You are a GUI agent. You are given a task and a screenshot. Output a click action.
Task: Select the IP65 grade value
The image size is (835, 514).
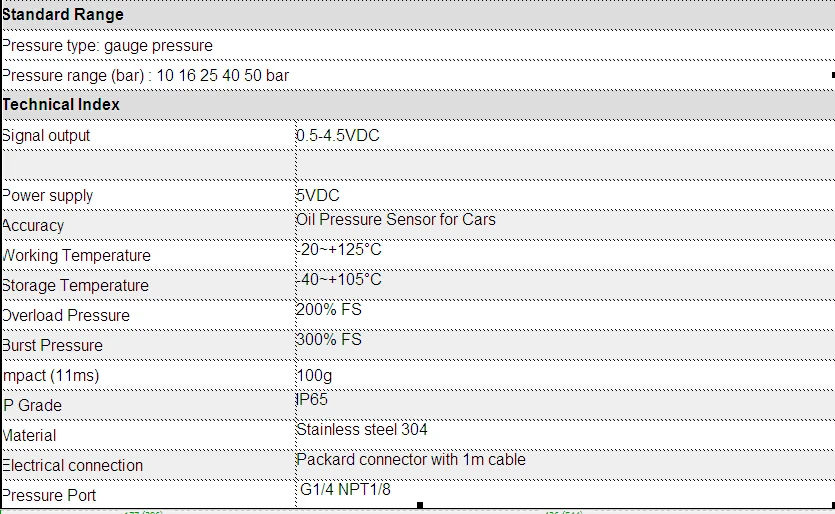tap(313, 399)
